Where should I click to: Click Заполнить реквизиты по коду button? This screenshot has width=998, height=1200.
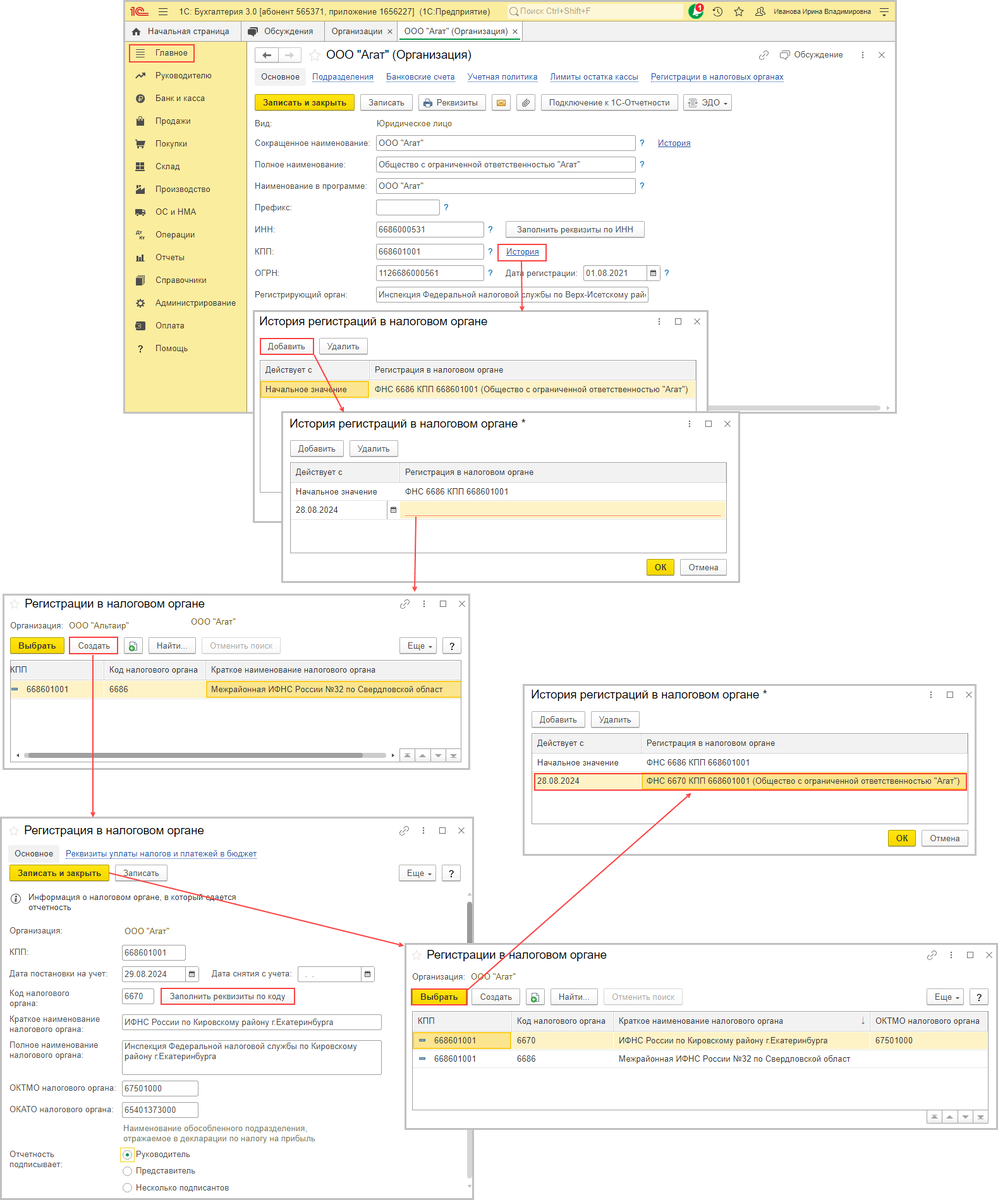click(x=228, y=997)
